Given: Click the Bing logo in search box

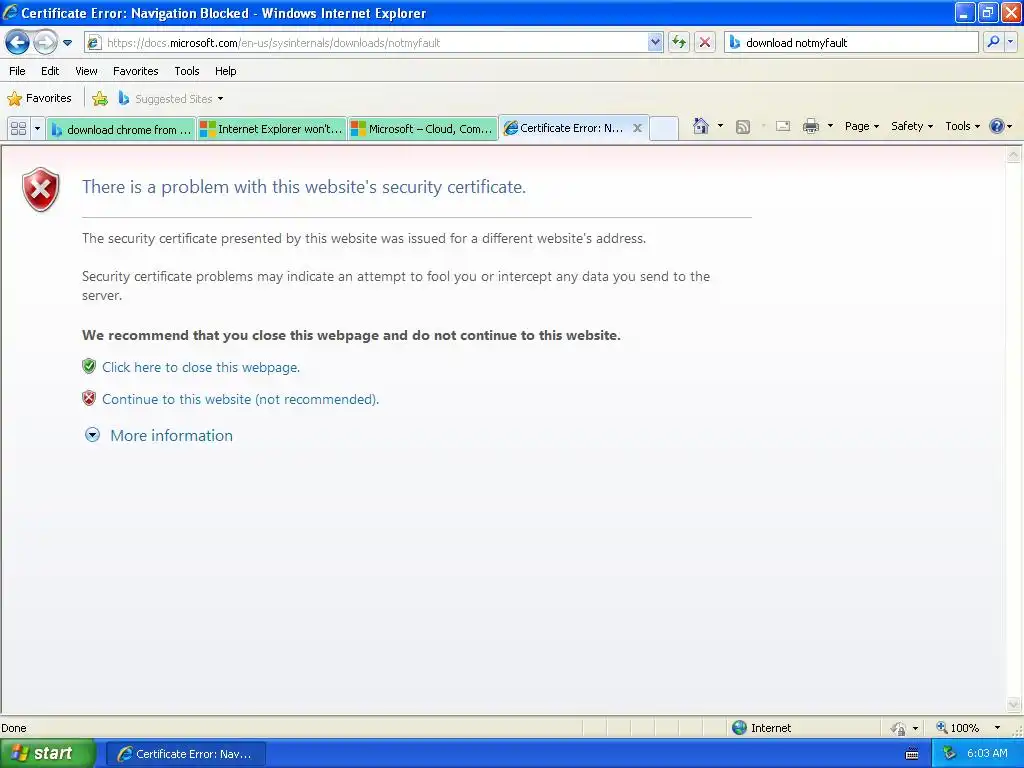Looking at the screenshot, I should click(x=735, y=43).
